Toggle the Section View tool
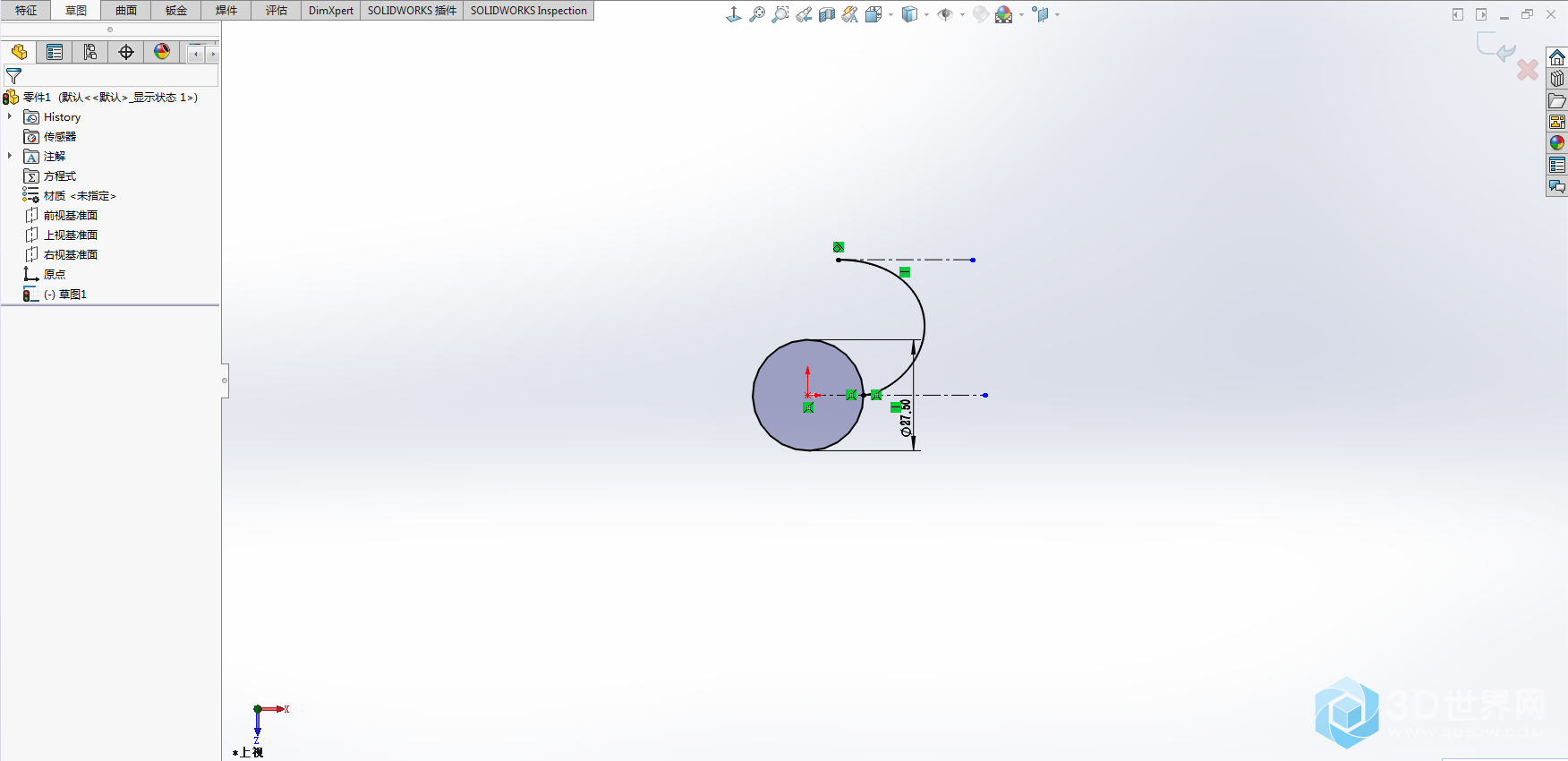The height and width of the screenshot is (761, 1568). coord(827,14)
